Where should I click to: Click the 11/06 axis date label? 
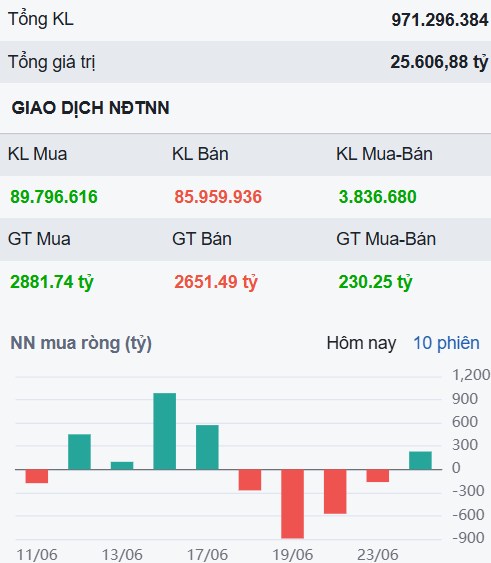tap(37, 555)
